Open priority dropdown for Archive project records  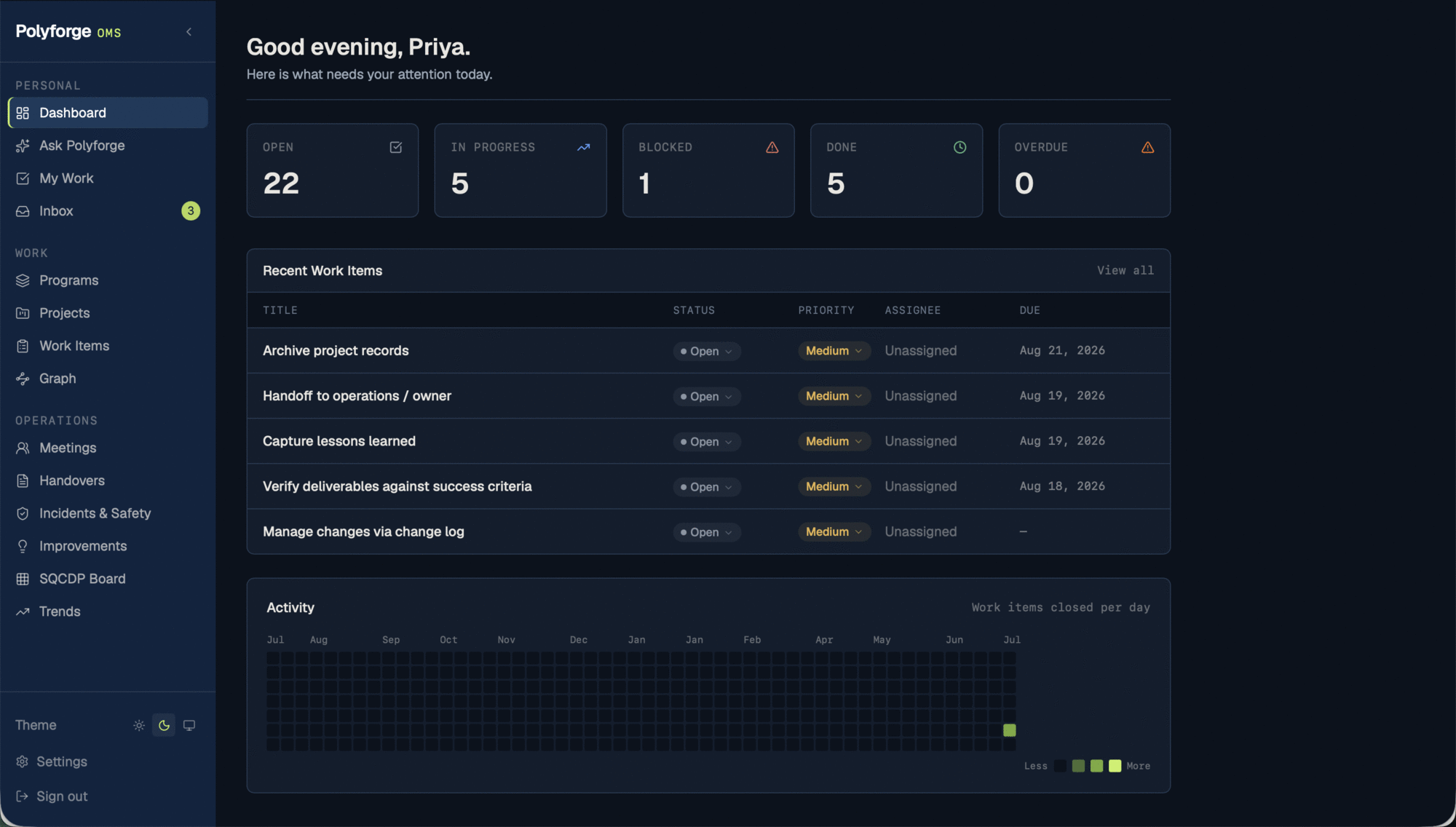[834, 351]
